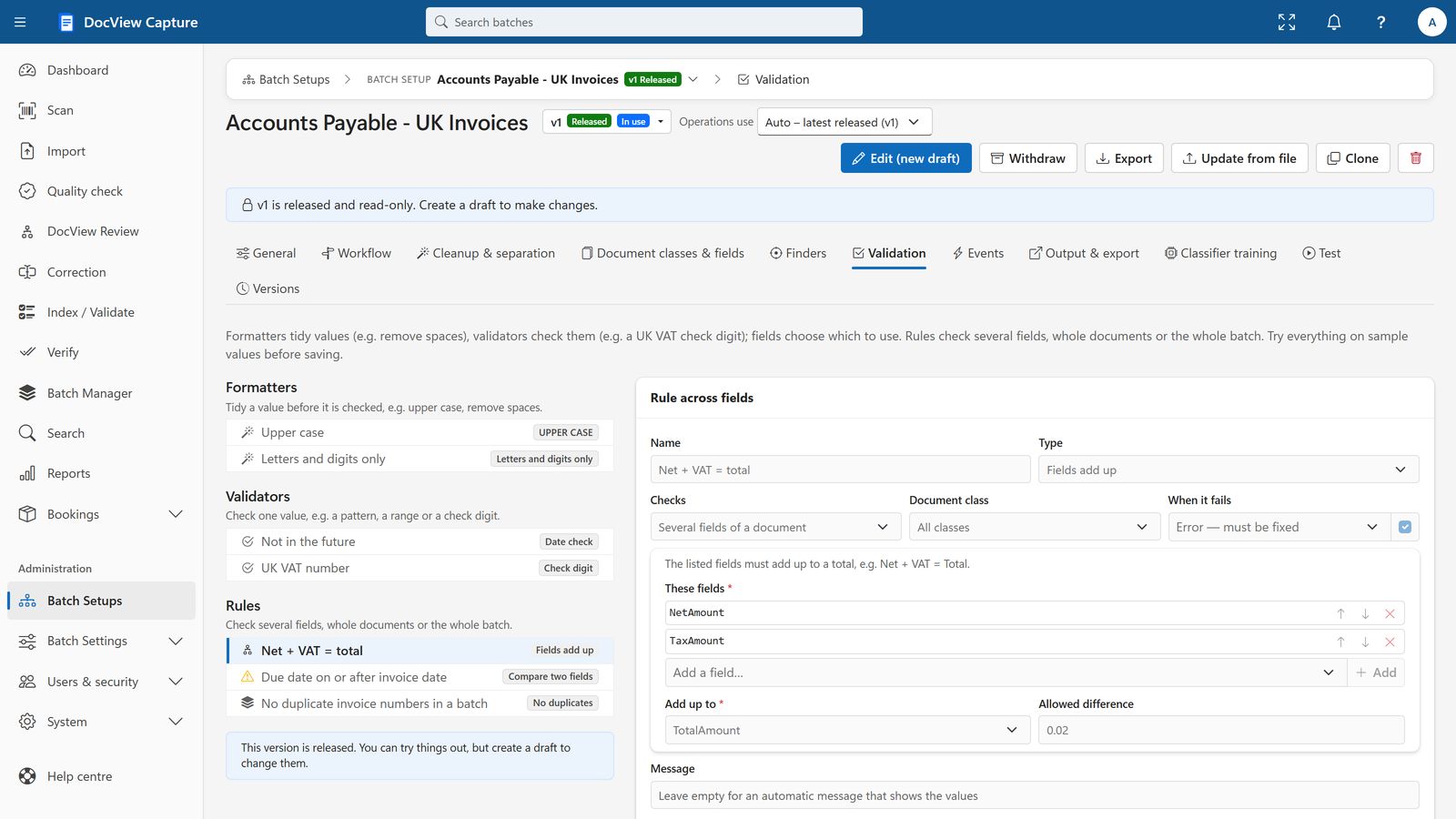Screen dimensions: 1456x819
Task: Open Batch Manager from sidebar
Action: click(101, 393)
